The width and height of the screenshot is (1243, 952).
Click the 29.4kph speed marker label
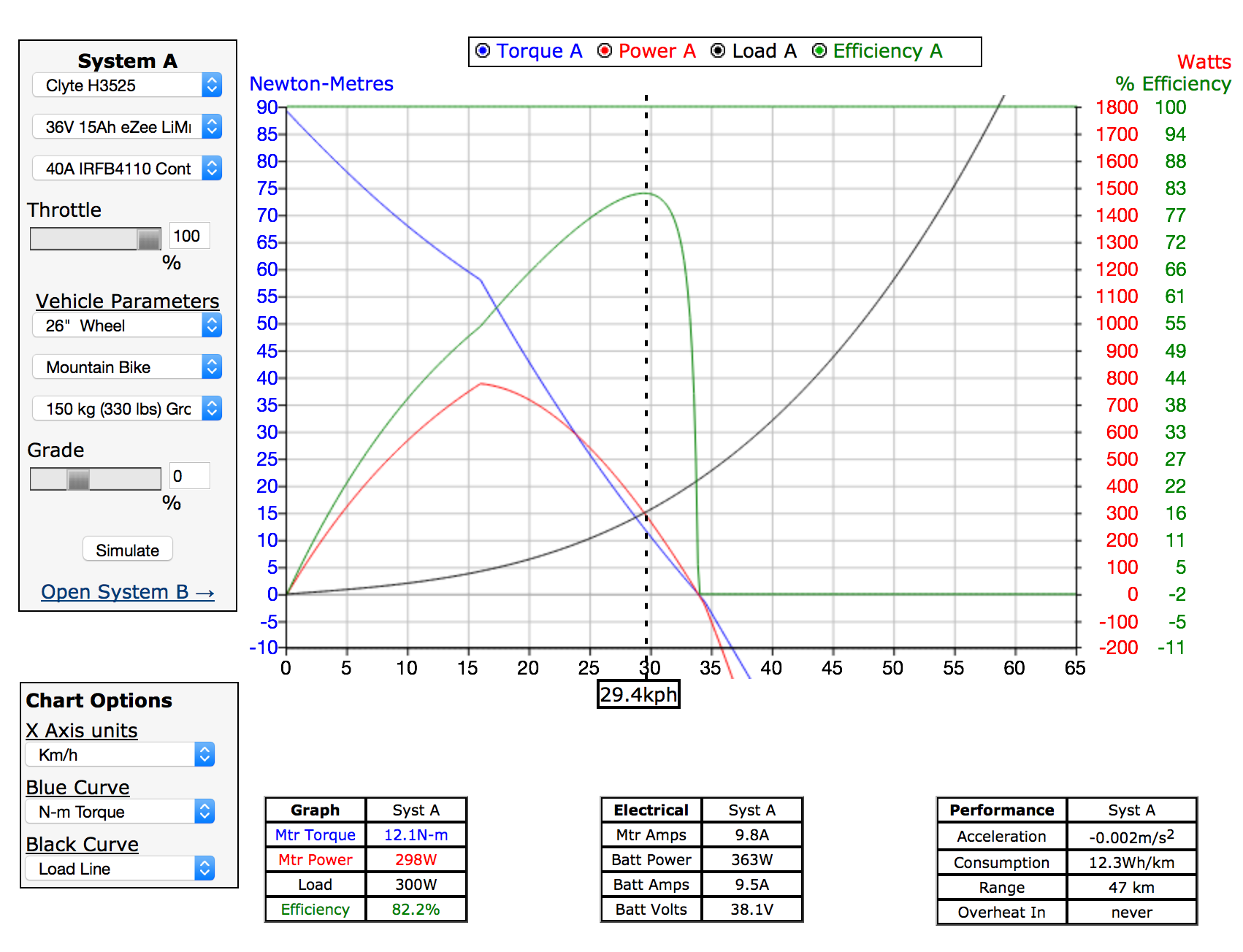pos(638,694)
